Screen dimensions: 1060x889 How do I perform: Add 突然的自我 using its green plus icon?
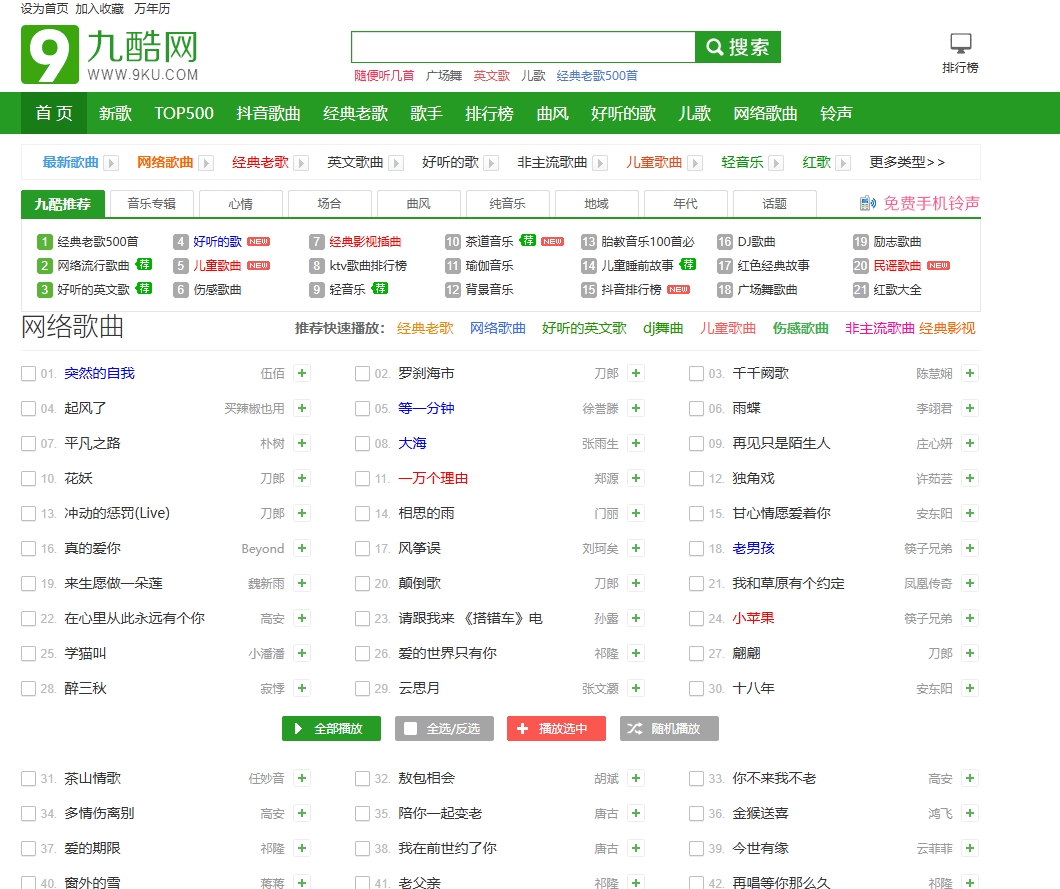302,374
